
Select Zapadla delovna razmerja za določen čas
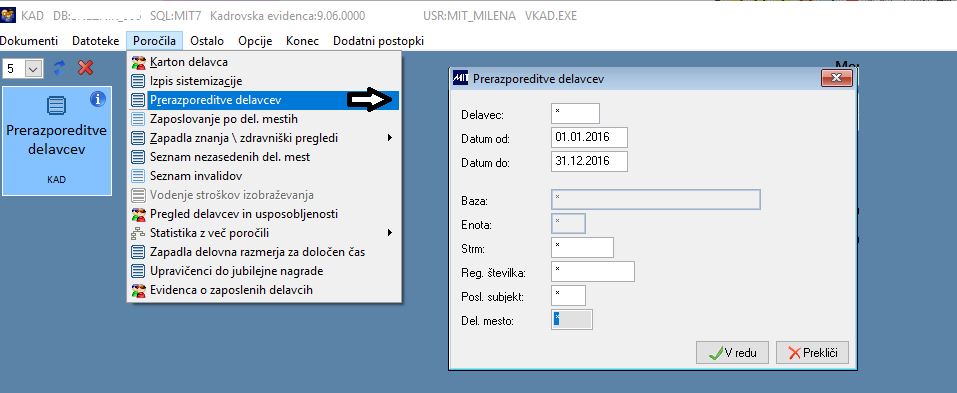click(264, 252)
